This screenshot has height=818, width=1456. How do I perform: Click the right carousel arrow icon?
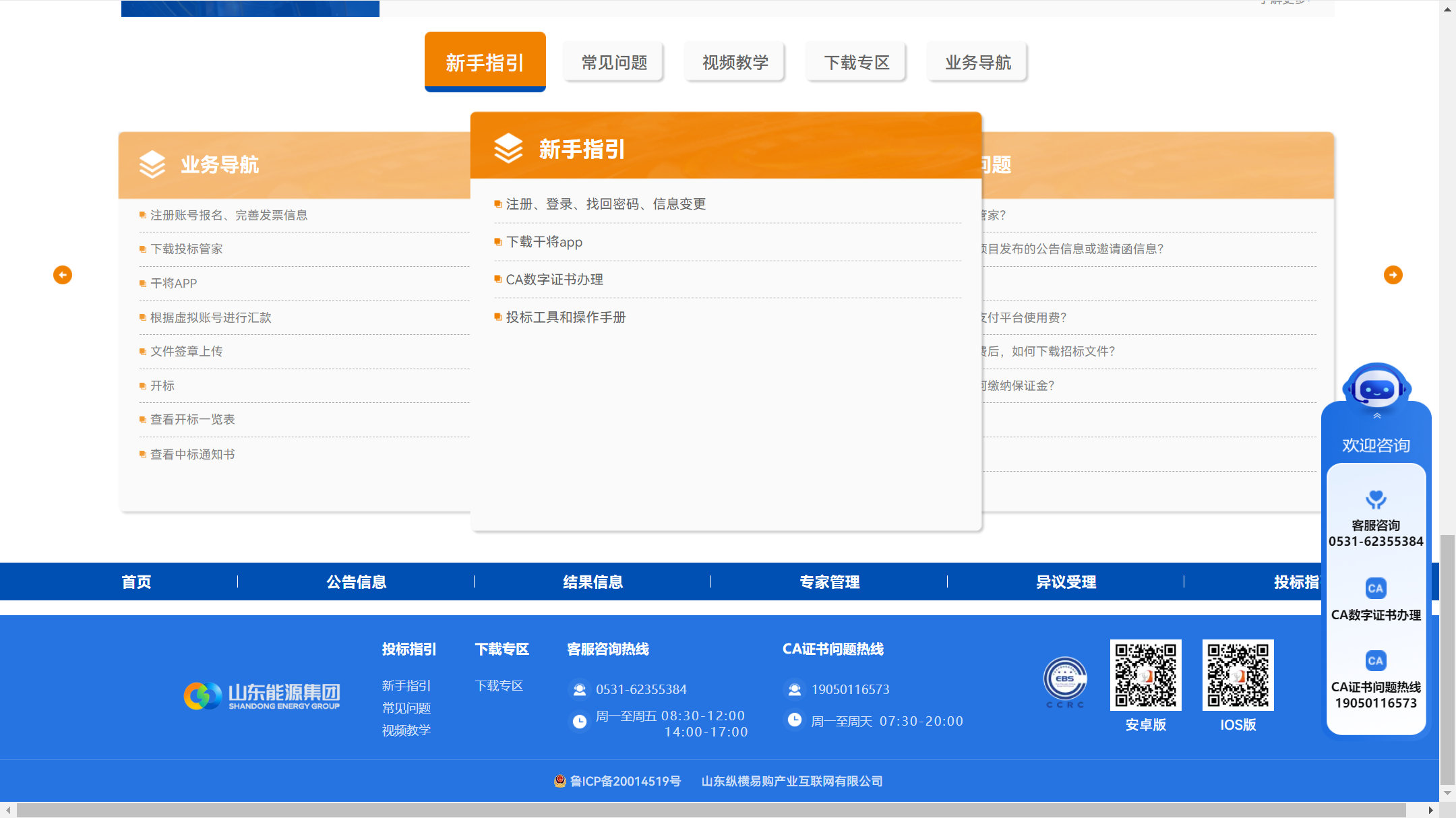tap(1393, 275)
